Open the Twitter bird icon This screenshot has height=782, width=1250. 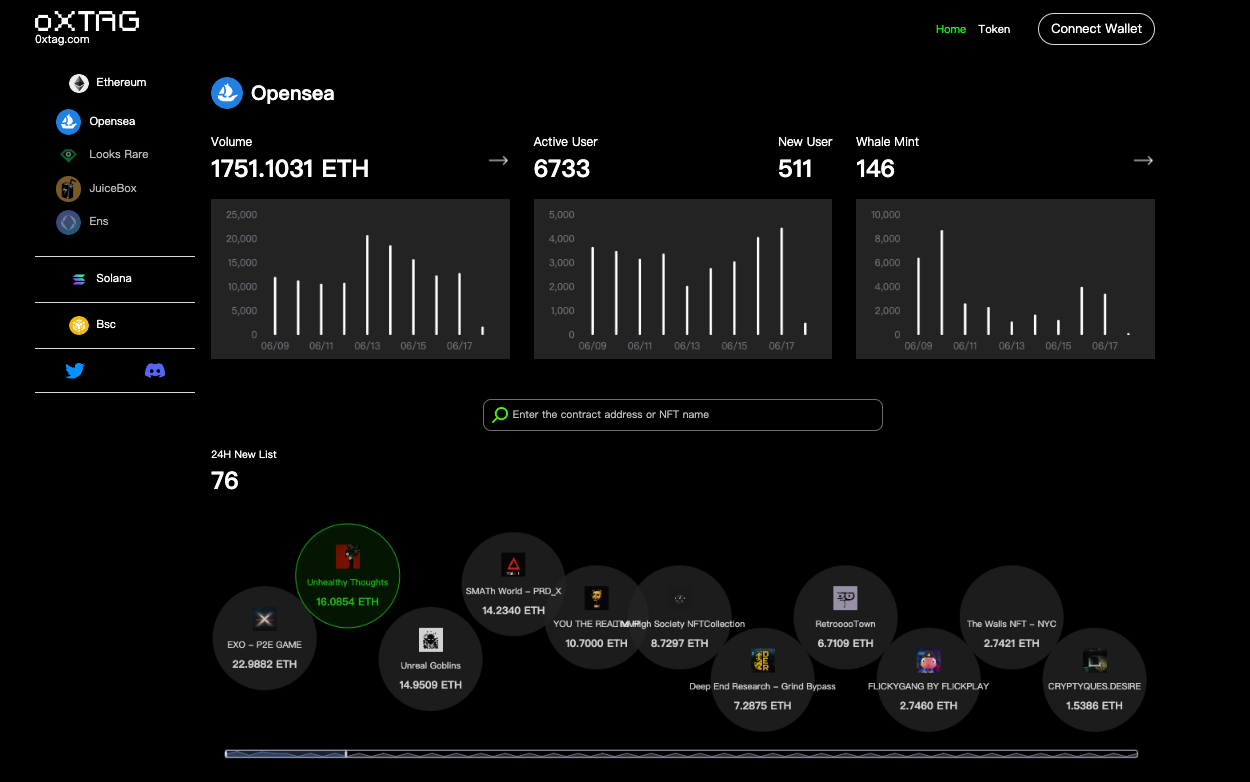point(75,371)
